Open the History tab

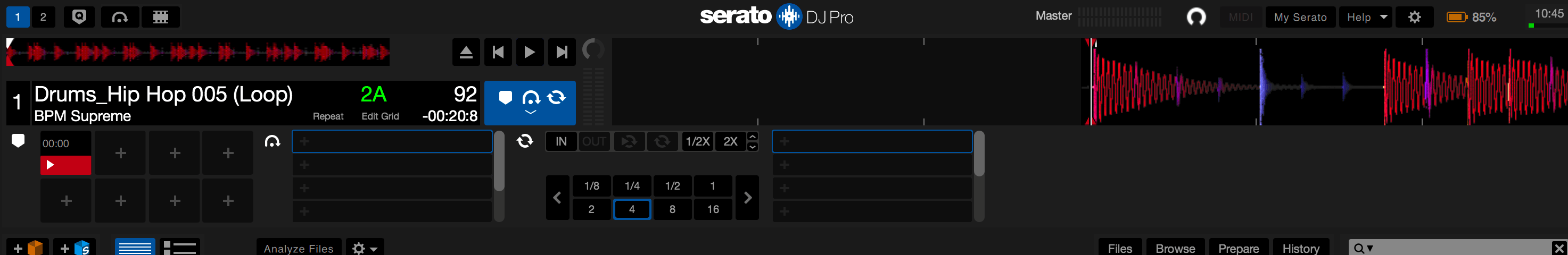click(x=1301, y=248)
